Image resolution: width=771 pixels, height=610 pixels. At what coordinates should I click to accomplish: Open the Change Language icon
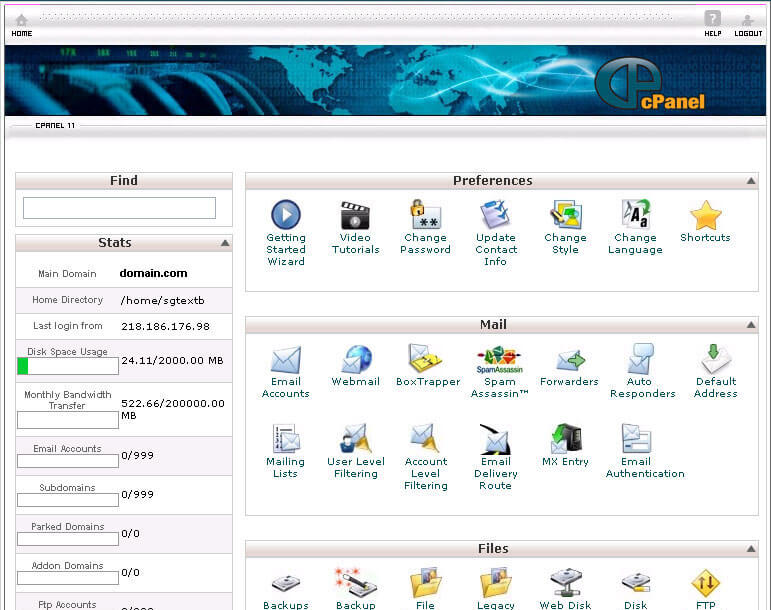(635, 214)
